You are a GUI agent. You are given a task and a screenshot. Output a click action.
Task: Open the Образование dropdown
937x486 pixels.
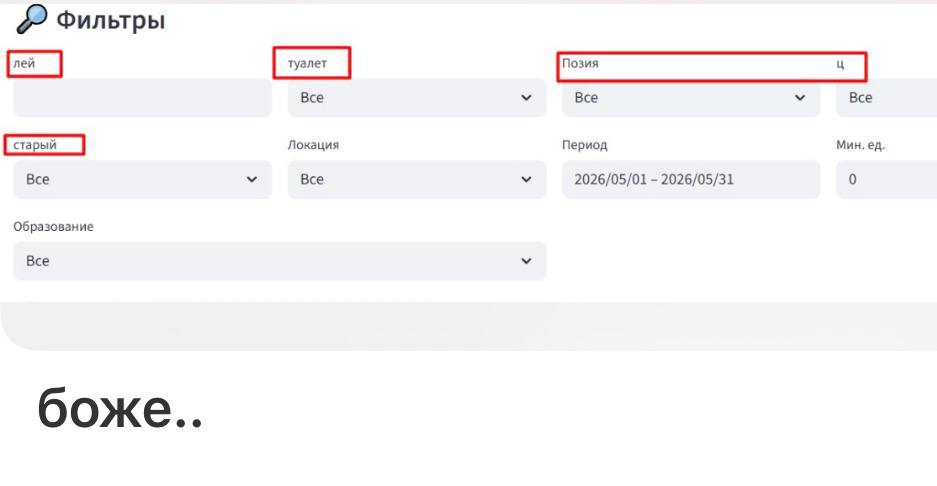point(280,261)
